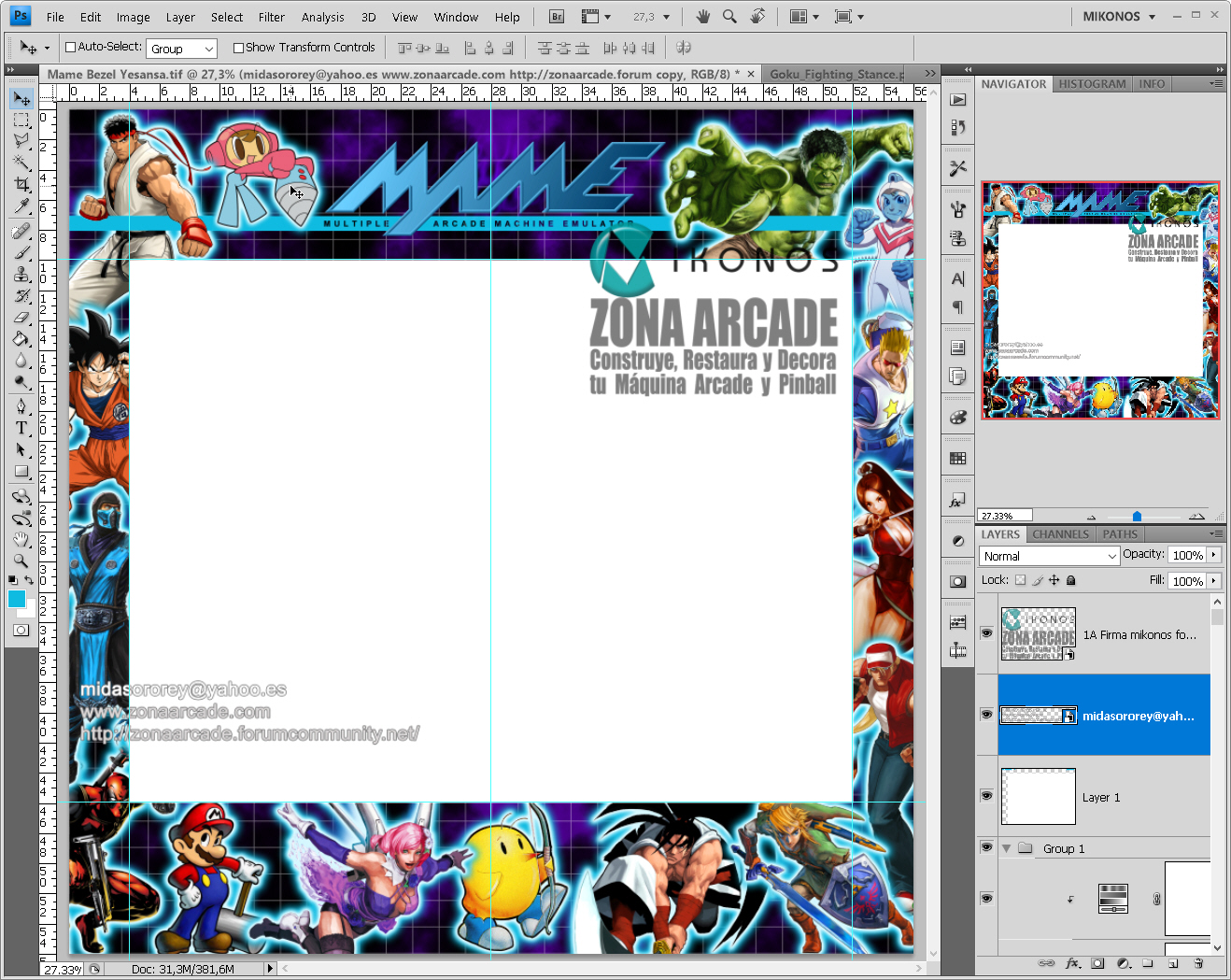Screen dimensions: 1231x980
Task: Select the Rectangular Marquee tool
Action: click(x=21, y=121)
